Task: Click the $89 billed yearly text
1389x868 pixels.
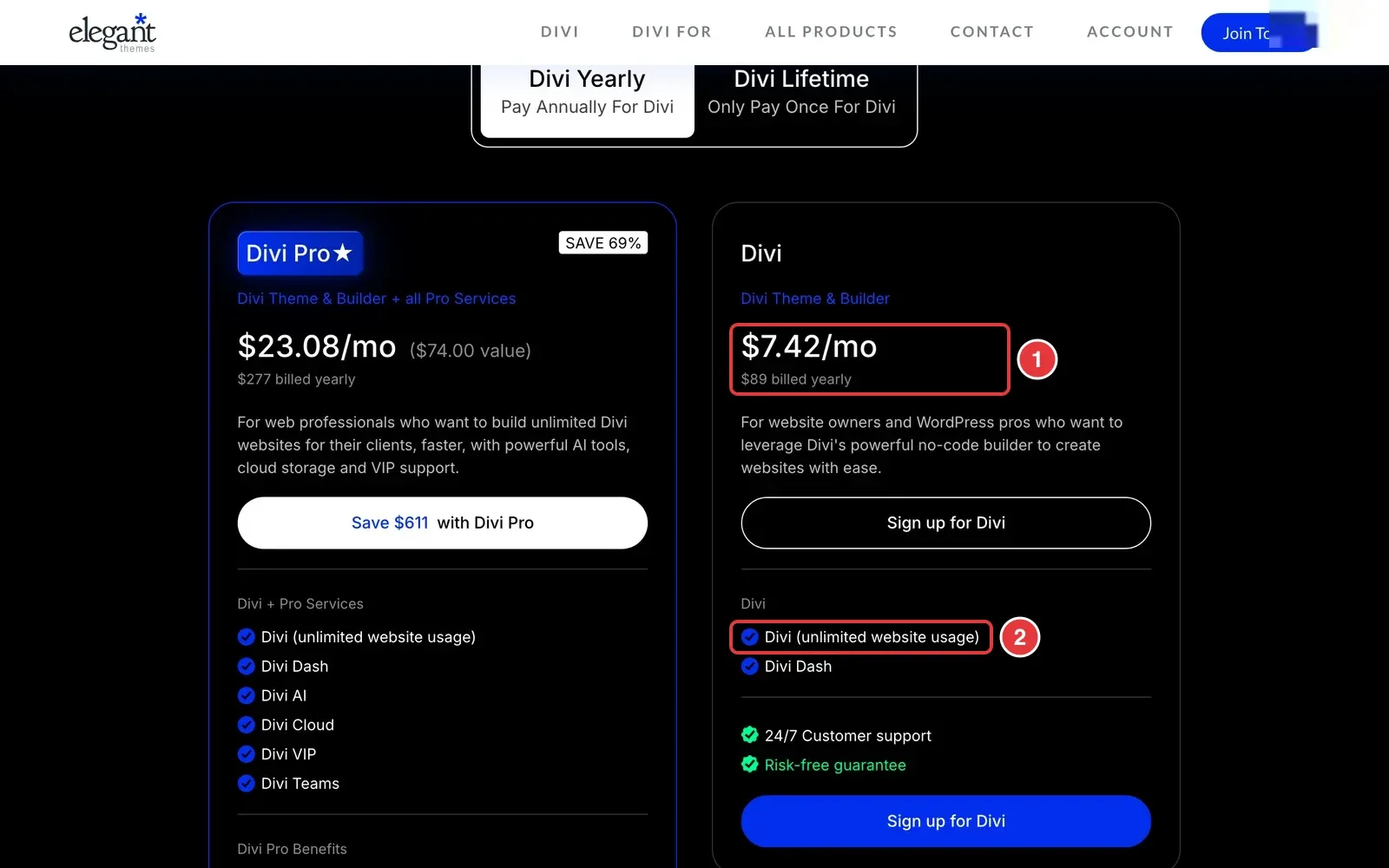Action: (796, 379)
